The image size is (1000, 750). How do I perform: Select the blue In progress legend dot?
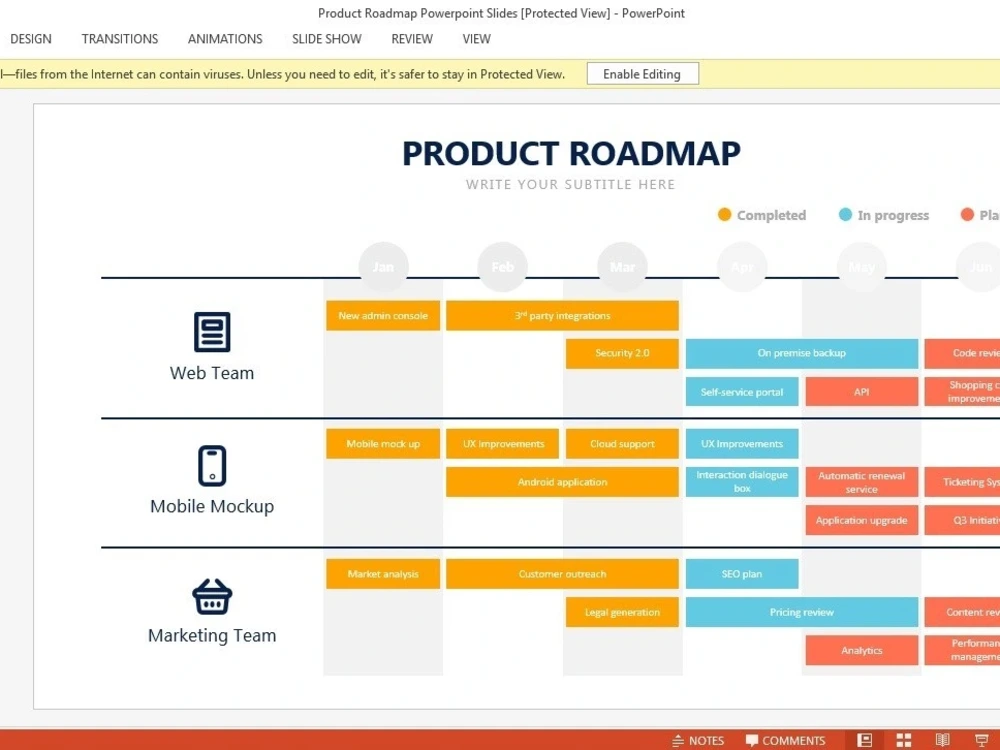point(845,214)
